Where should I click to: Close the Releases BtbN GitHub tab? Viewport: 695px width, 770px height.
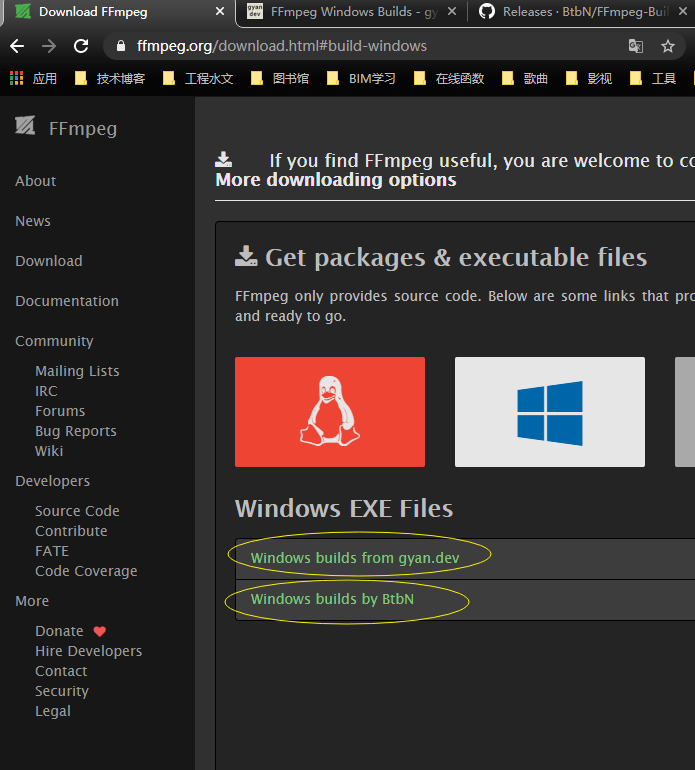click(683, 11)
